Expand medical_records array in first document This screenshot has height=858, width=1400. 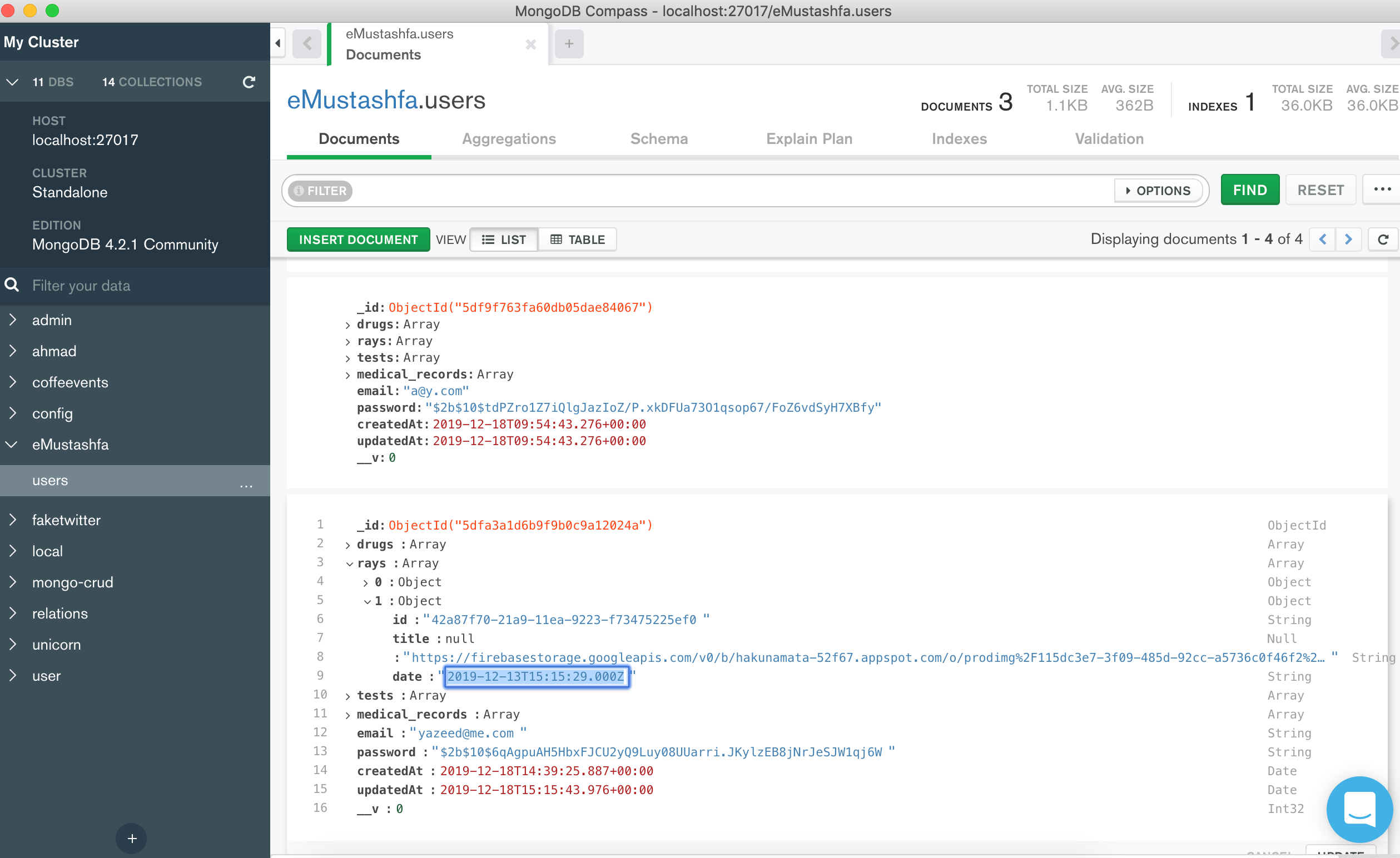pos(347,375)
